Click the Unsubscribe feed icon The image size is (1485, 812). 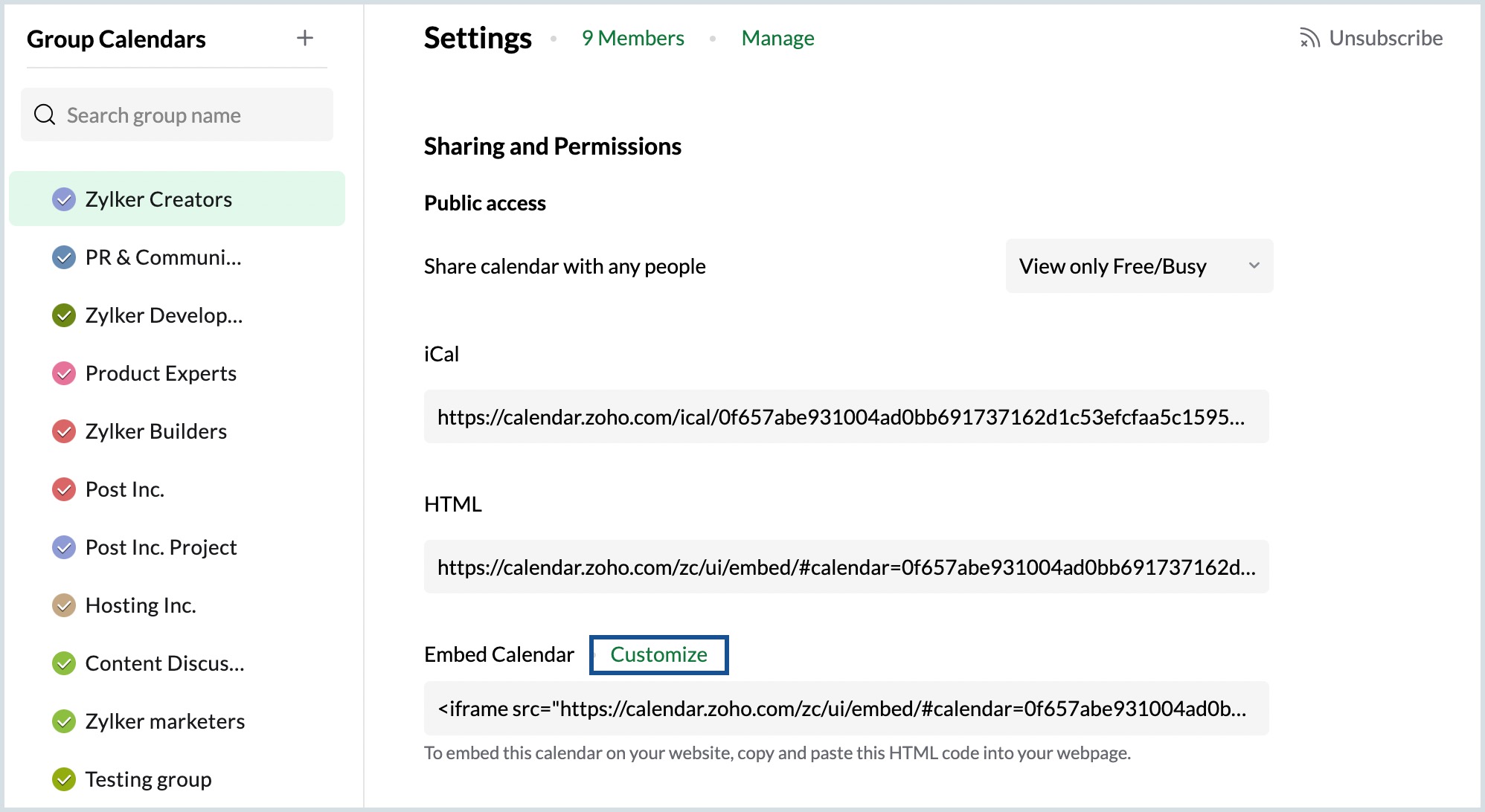[1309, 38]
